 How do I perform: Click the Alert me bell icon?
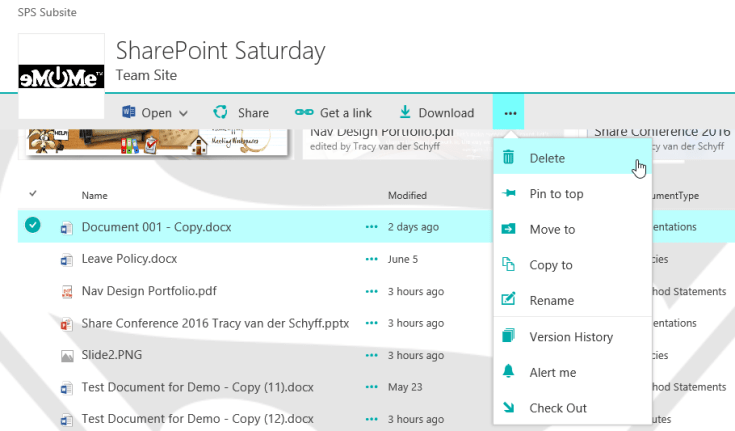[x=509, y=372]
